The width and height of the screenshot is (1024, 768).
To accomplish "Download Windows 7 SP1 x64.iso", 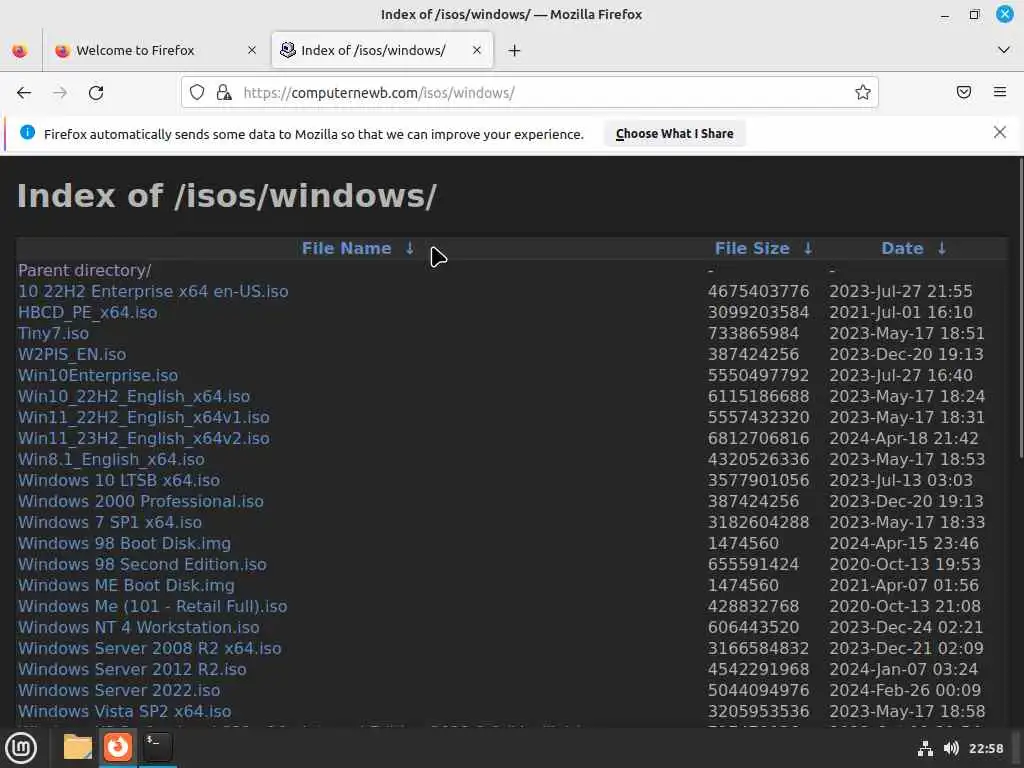I will click(110, 522).
